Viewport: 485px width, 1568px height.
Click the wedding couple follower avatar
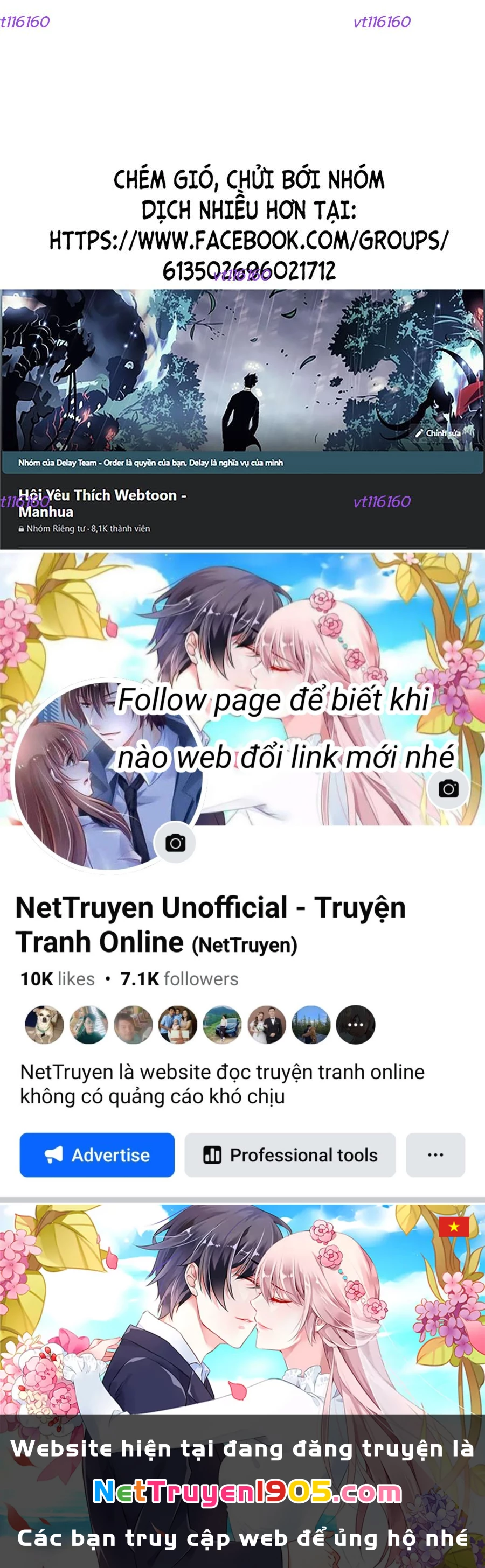267,1025
